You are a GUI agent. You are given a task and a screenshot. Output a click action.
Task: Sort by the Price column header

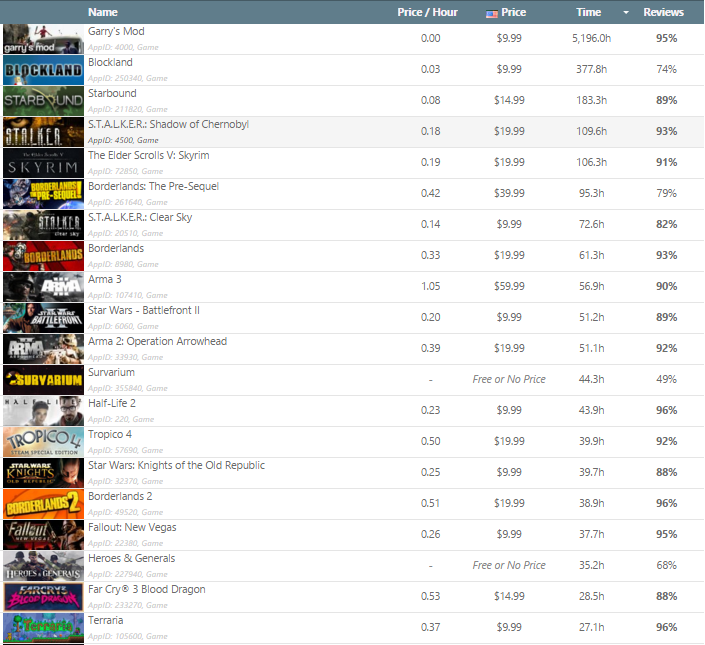pos(513,12)
